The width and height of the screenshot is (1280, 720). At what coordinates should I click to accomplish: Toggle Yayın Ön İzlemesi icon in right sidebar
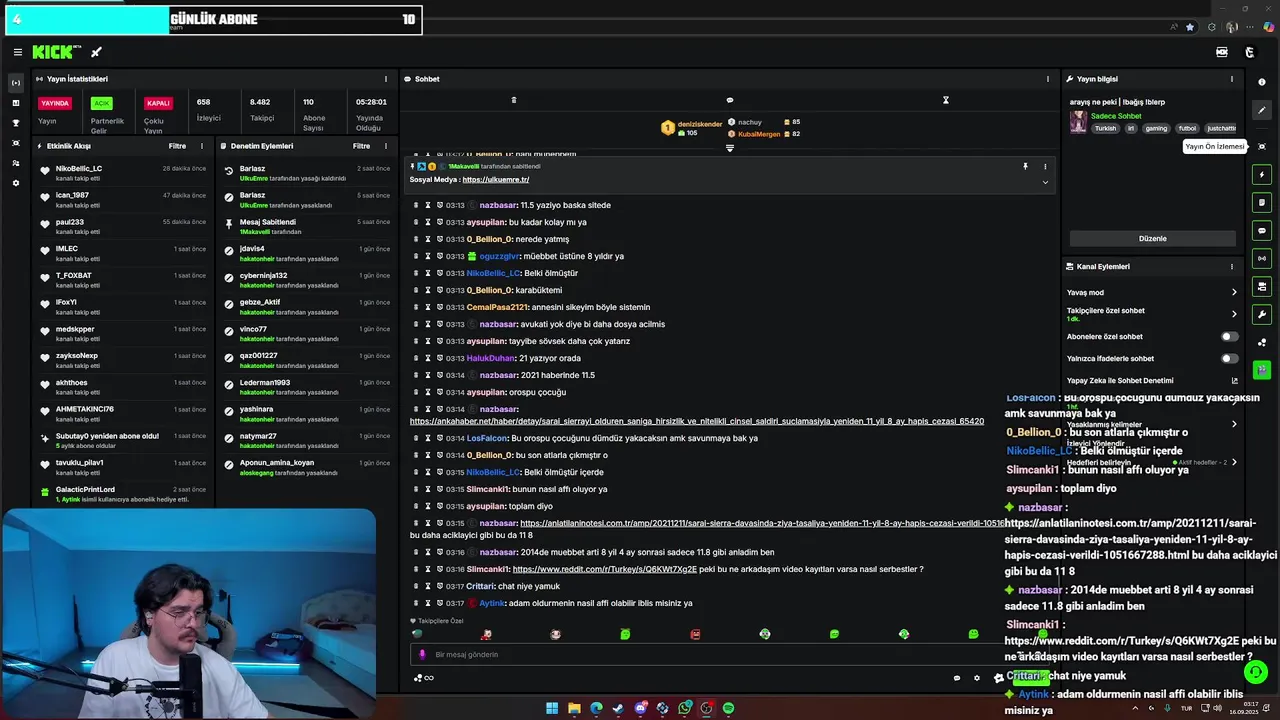click(1262, 147)
